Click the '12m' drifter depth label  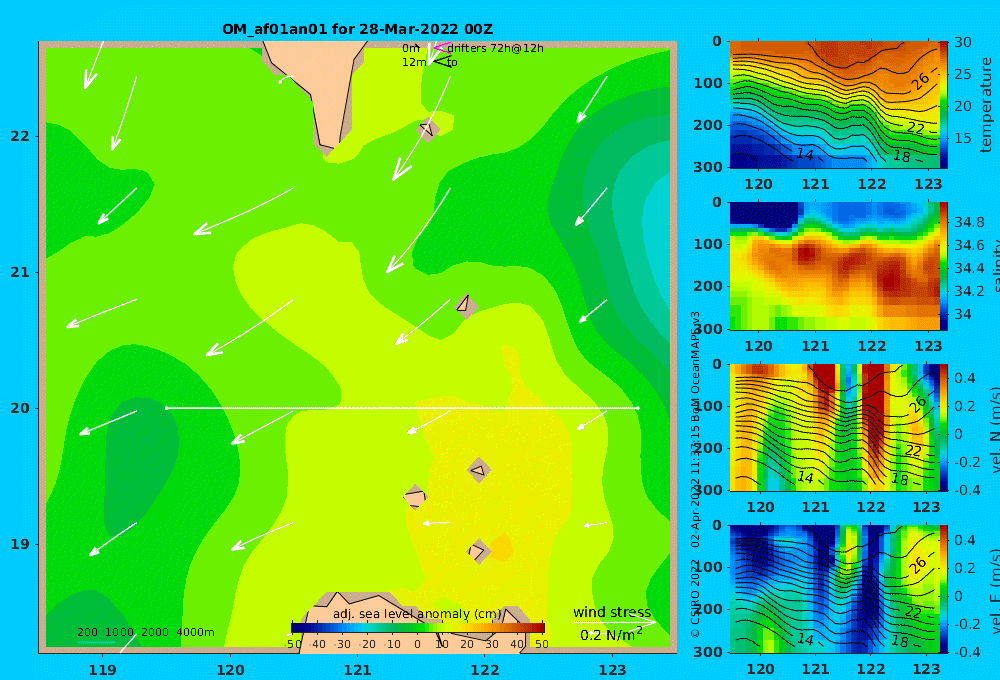pyautogui.click(x=414, y=62)
